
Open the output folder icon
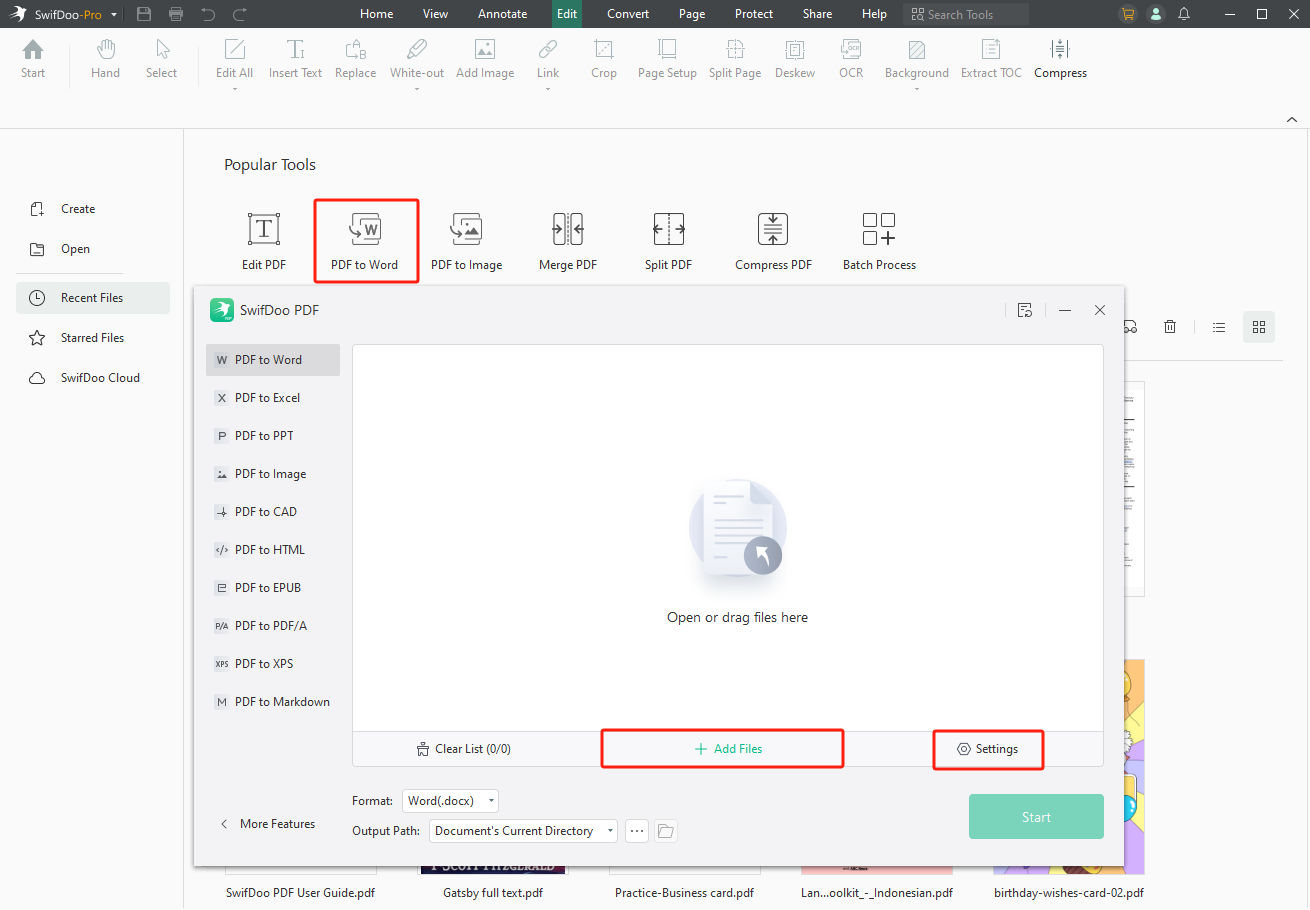pos(666,831)
